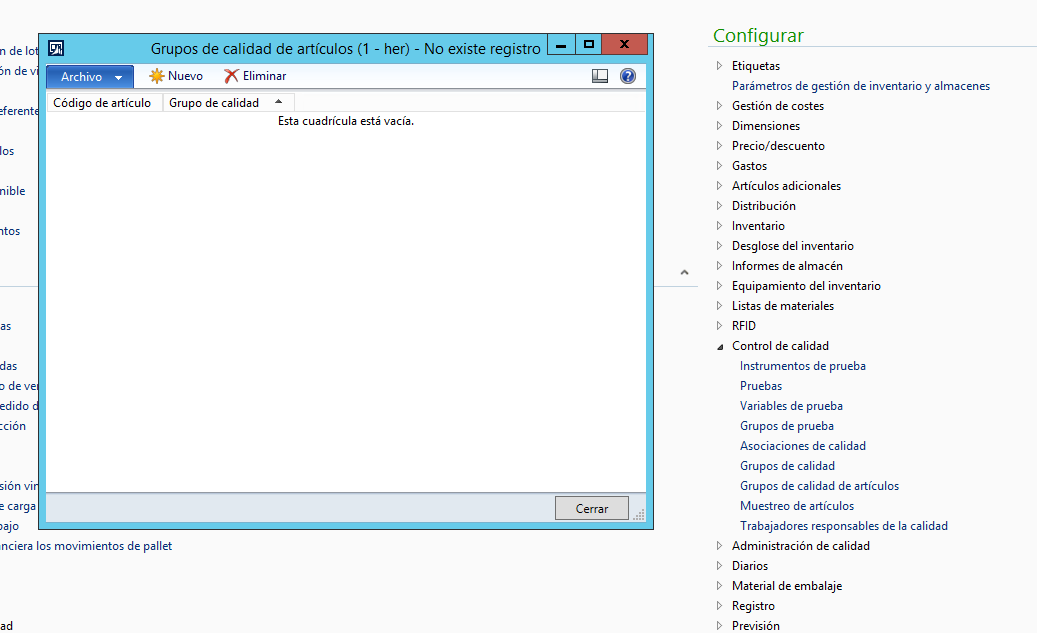Open Parámetros de gestión de inventario link
Viewport: 1037px width, 633px height.
pyautogui.click(x=861, y=86)
